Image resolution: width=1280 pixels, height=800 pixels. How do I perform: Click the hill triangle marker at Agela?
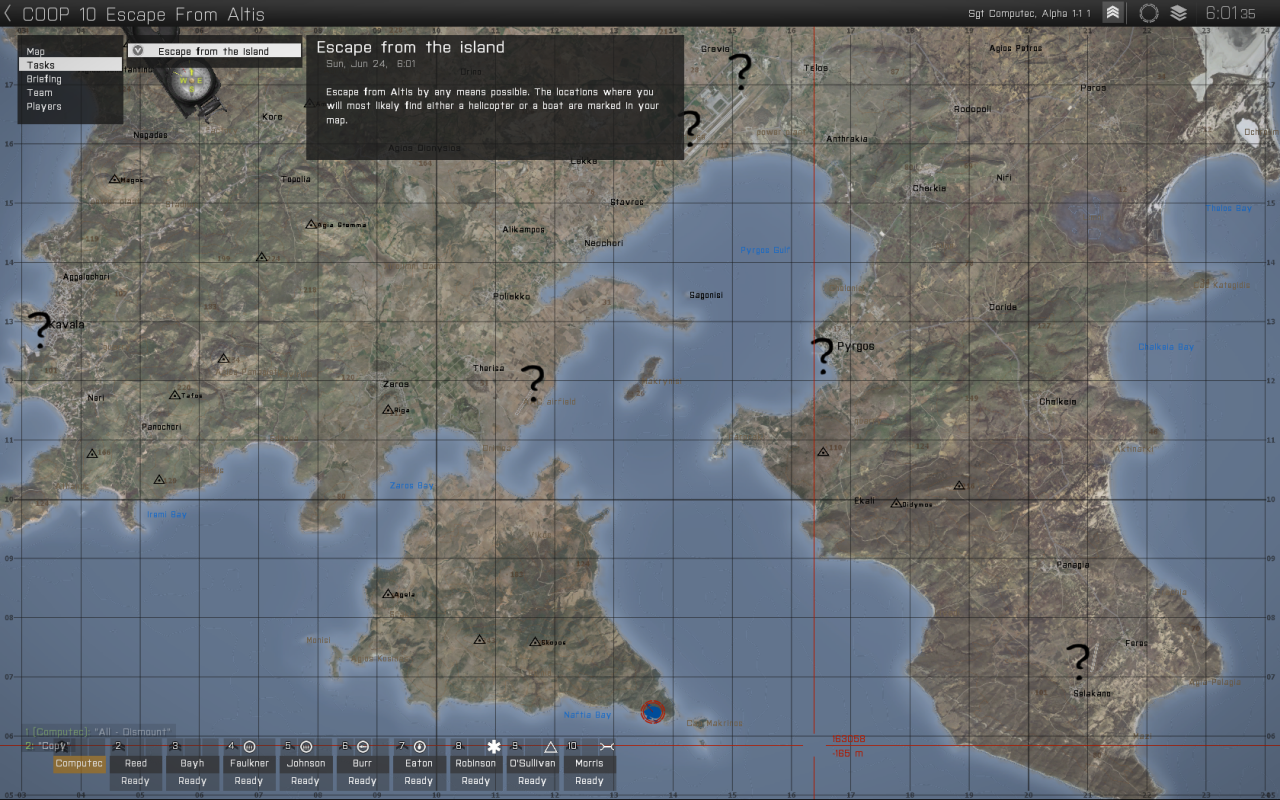[x=388, y=593]
